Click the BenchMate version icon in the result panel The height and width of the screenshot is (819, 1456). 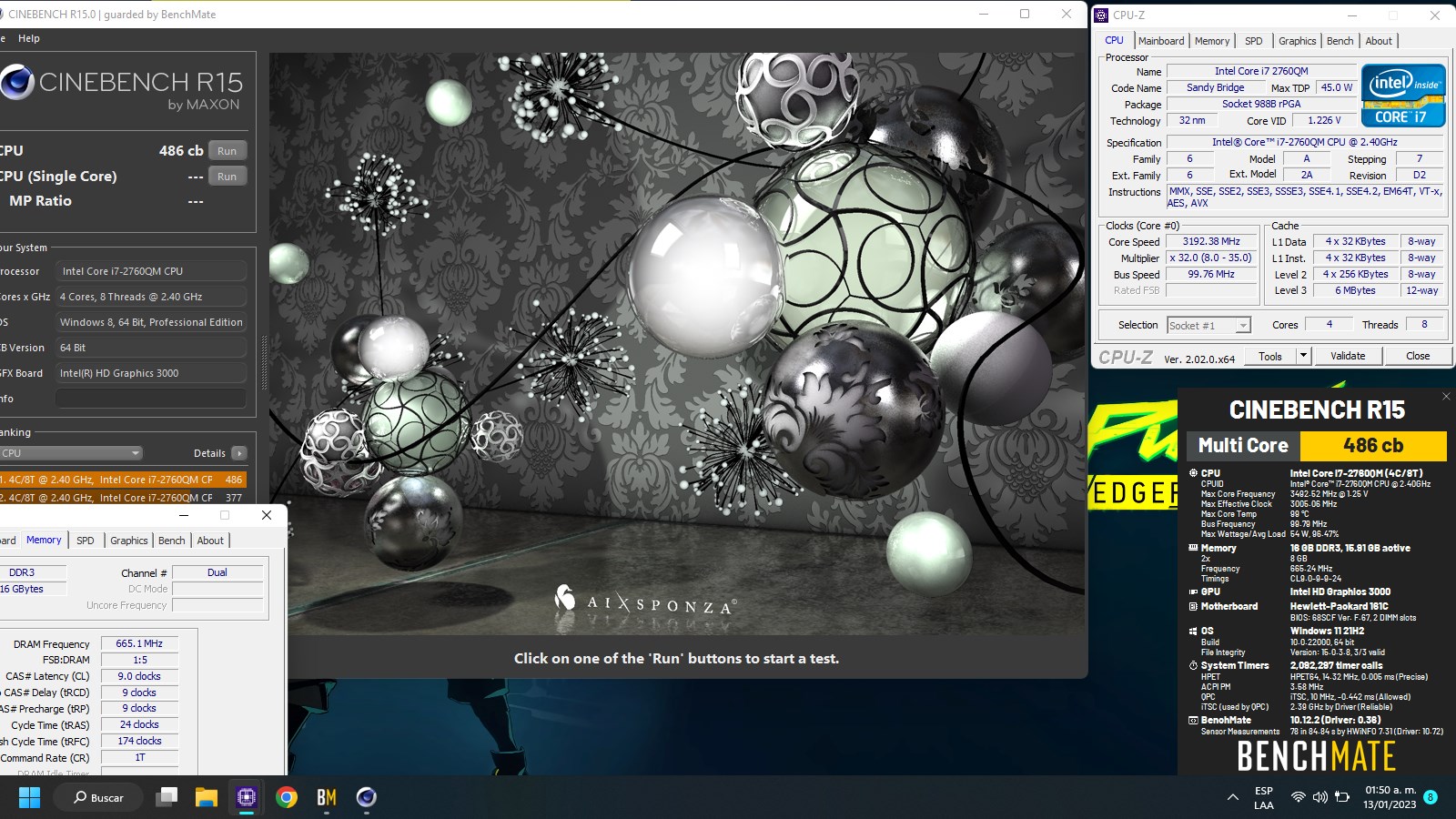tap(1193, 720)
